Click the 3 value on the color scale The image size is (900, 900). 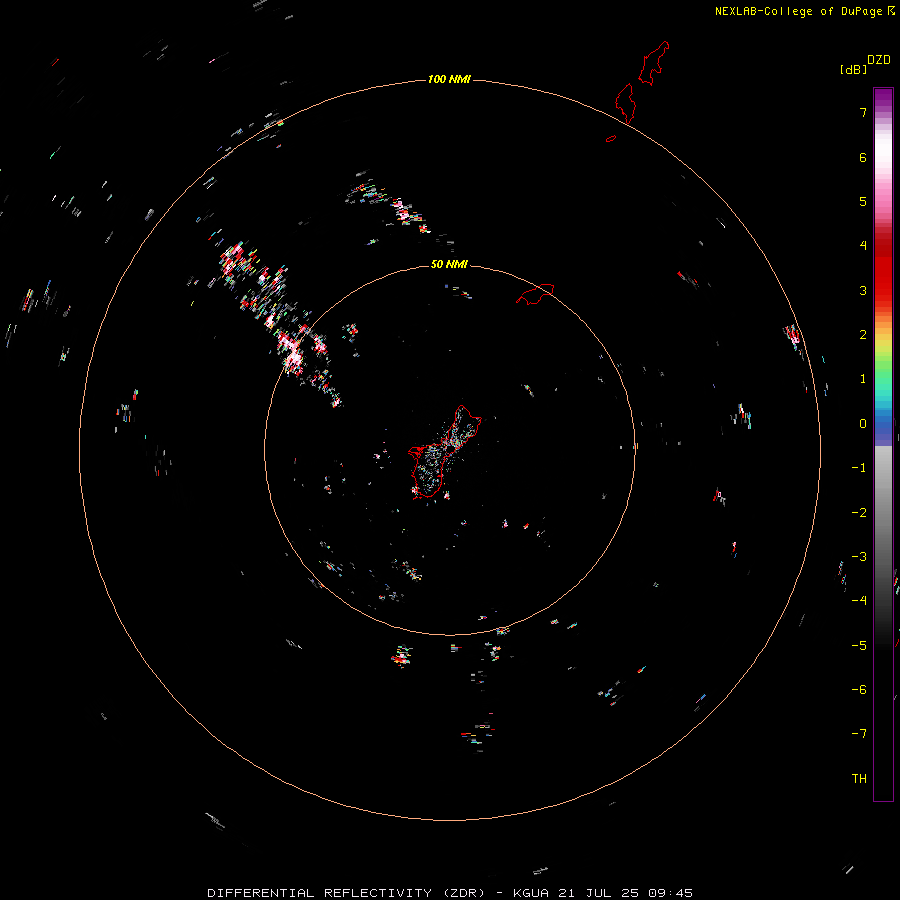[x=863, y=290]
